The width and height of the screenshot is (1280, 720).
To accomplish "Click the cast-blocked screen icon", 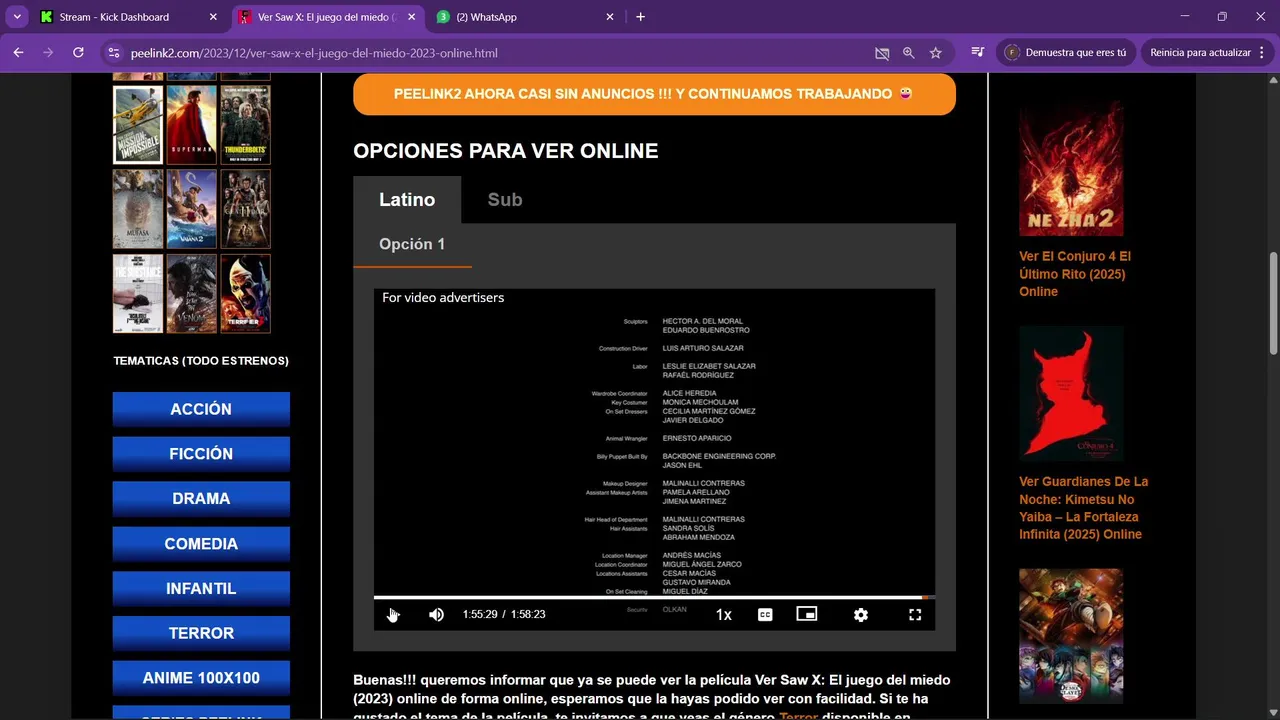I will click(x=881, y=53).
